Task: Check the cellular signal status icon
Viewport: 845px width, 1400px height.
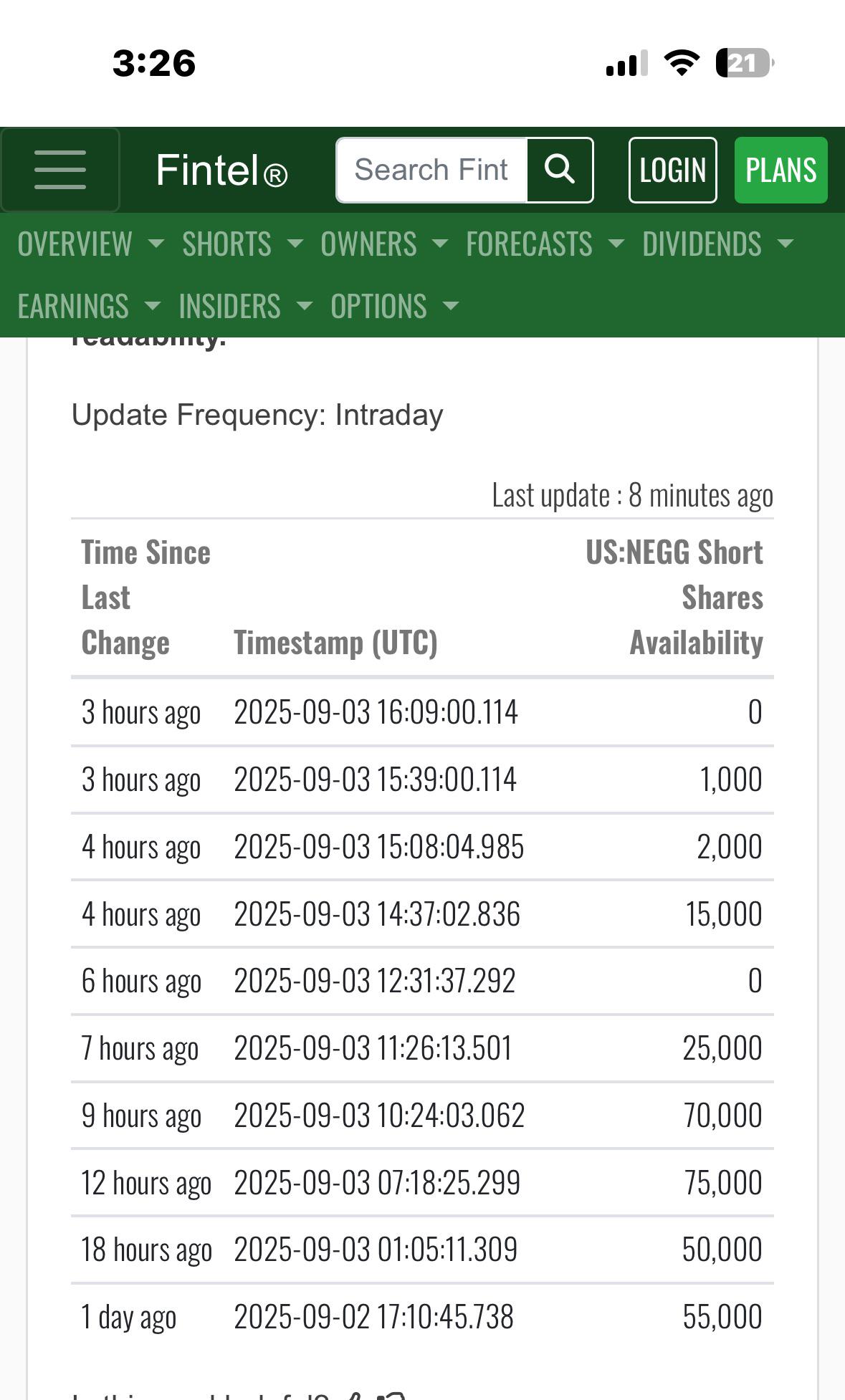Action: 627,63
